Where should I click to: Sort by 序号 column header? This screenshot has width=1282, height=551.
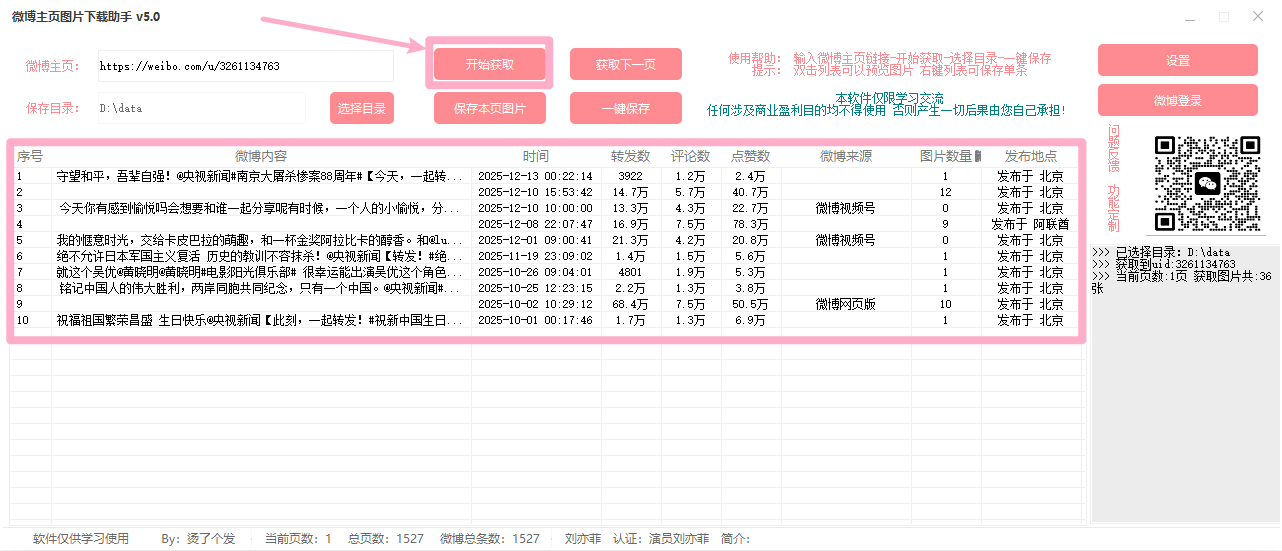[x=30, y=156]
